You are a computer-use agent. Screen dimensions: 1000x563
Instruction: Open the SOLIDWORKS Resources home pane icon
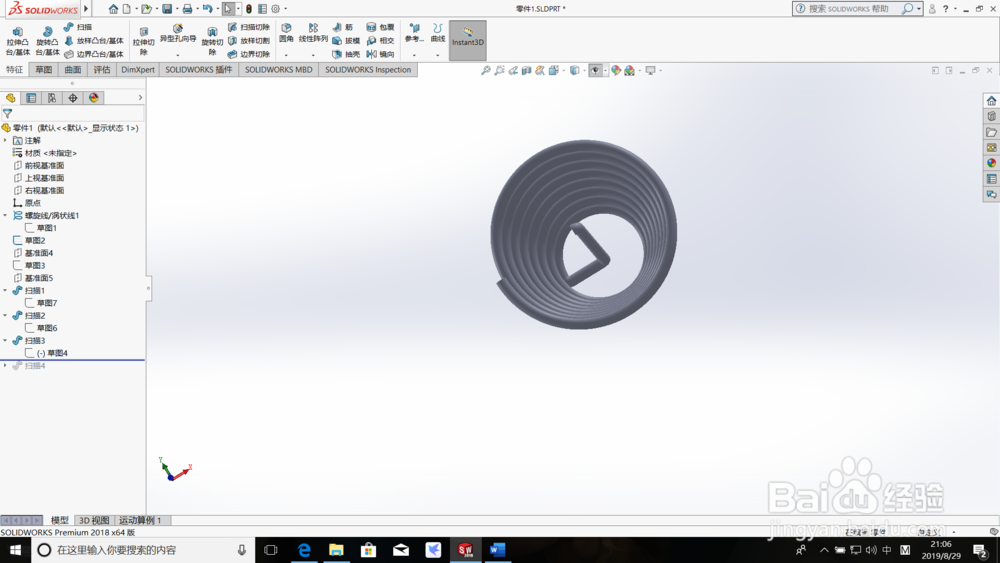click(992, 101)
